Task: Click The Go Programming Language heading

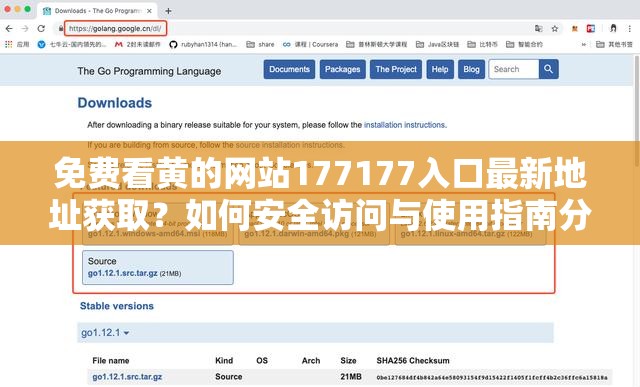Action: click(x=149, y=71)
